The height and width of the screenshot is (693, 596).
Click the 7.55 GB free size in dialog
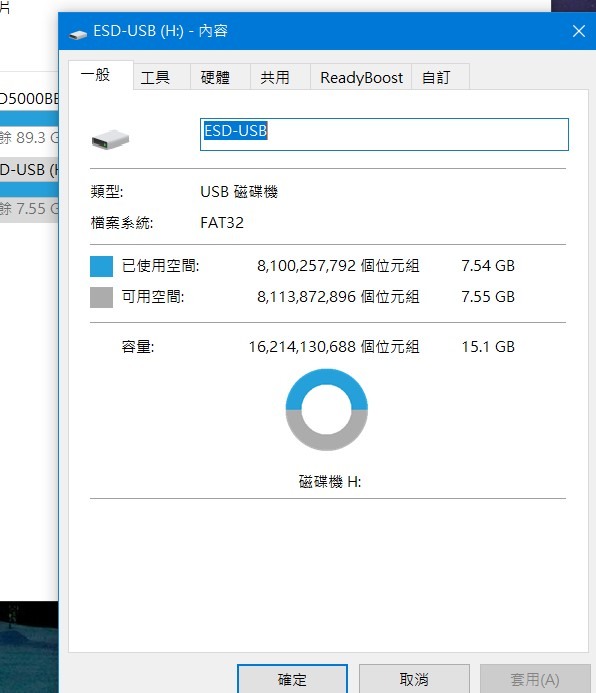point(488,297)
